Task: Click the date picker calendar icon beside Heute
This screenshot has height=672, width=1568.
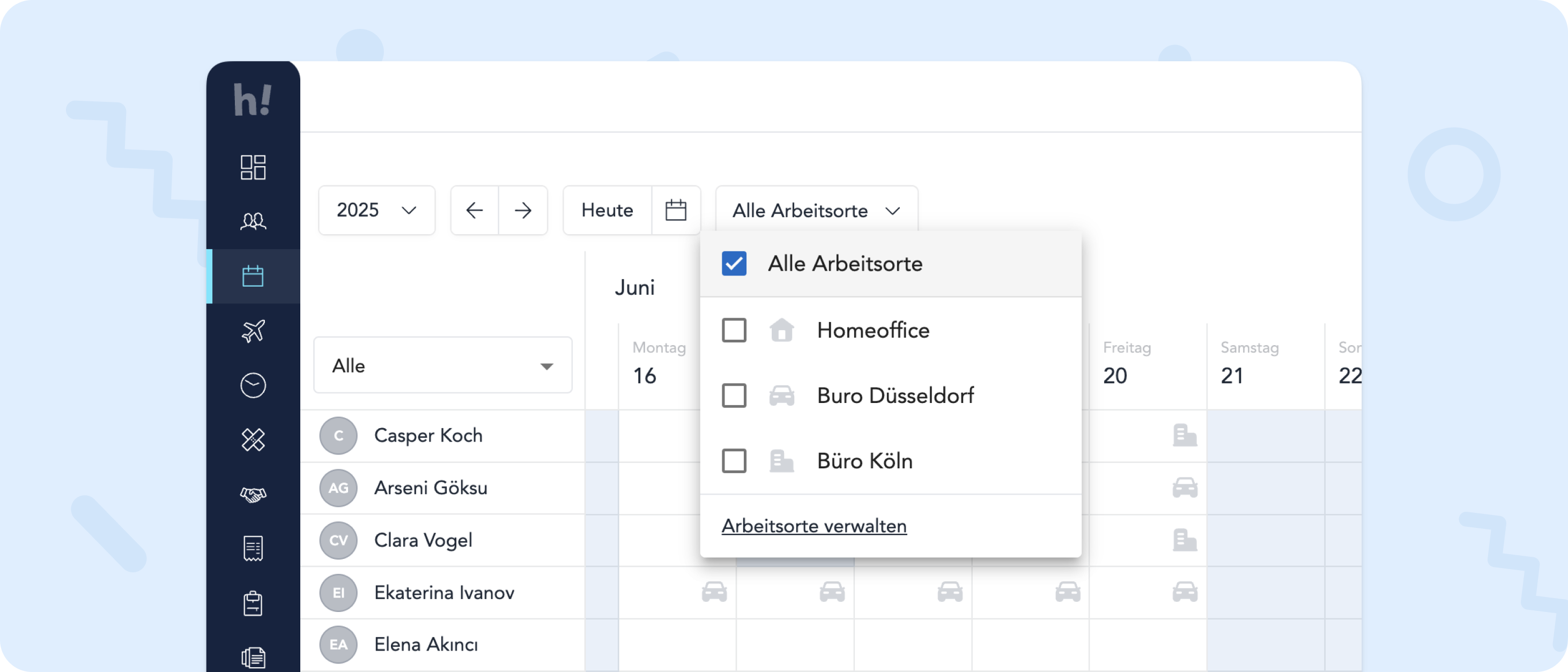Action: point(676,211)
